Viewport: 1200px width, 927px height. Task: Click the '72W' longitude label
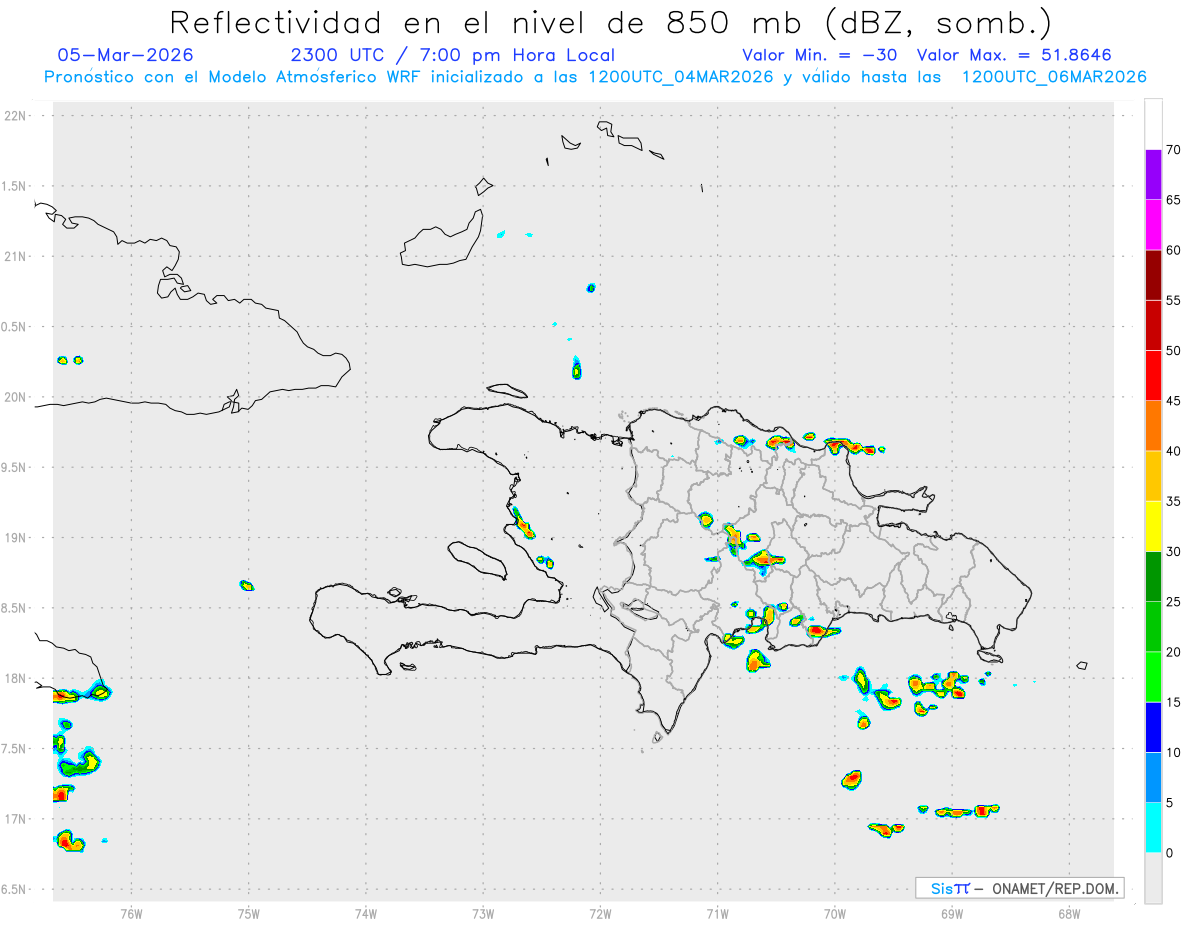point(601,914)
